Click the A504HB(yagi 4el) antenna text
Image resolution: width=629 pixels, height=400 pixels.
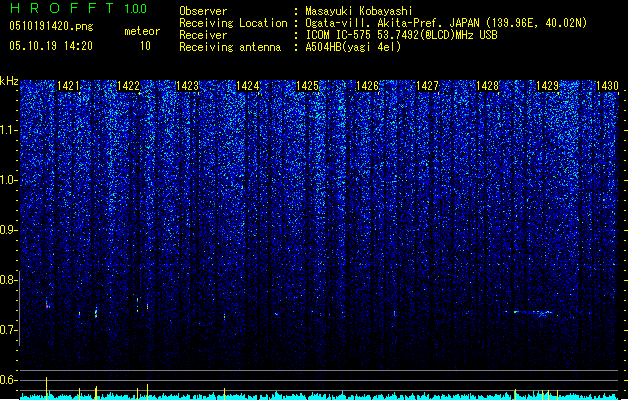point(353,47)
